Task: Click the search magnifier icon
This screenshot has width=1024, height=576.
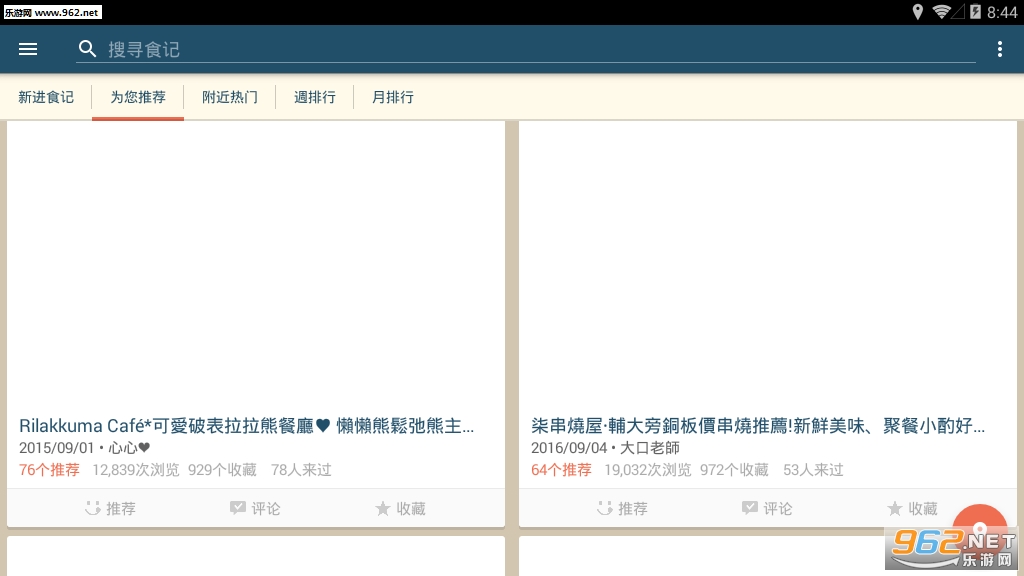Action: point(88,49)
